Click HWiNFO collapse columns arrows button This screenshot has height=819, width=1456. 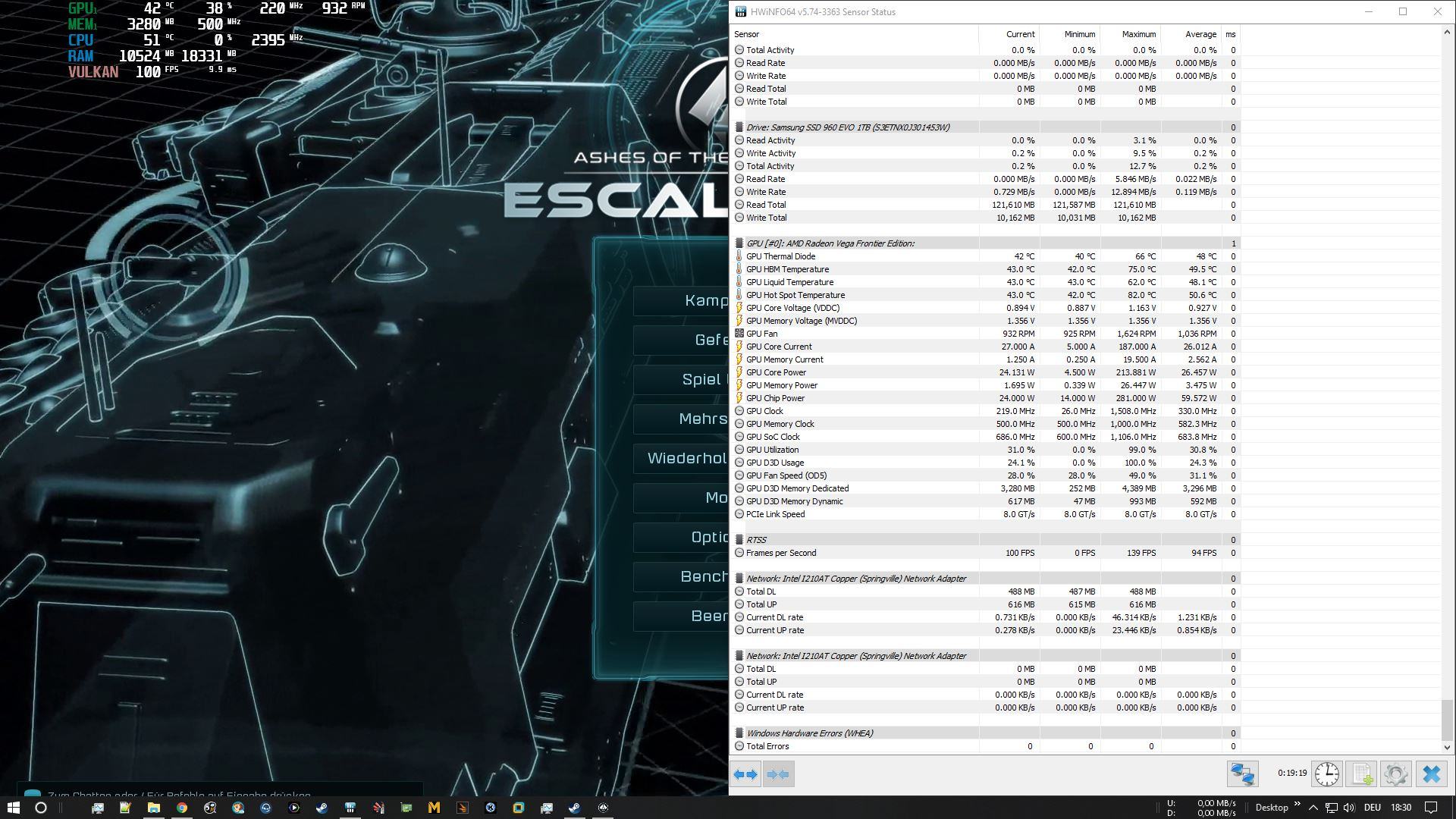point(778,774)
